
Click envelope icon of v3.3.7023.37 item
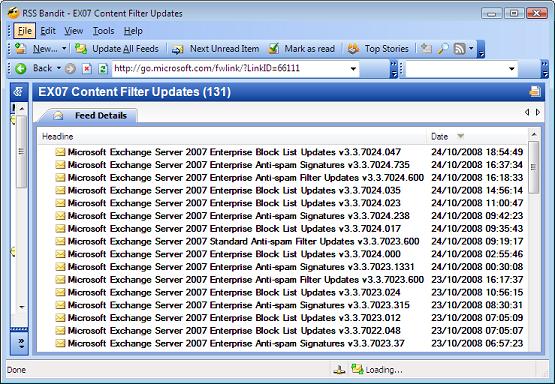pyautogui.click(x=61, y=343)
